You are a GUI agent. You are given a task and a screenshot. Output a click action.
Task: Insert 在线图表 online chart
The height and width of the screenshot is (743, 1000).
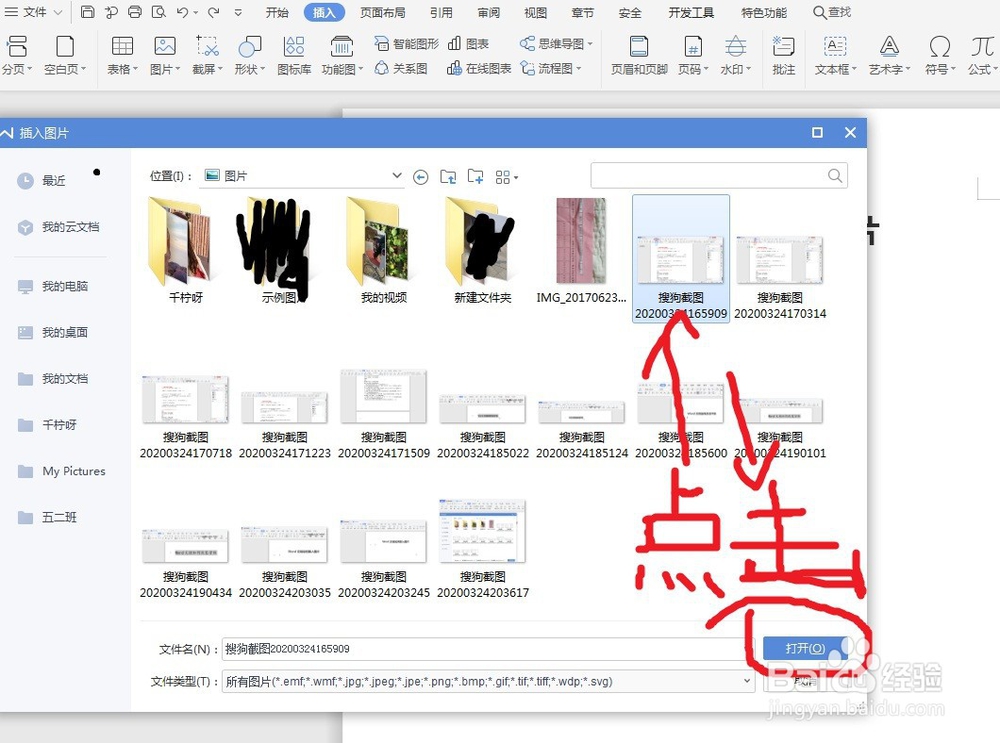479,68
